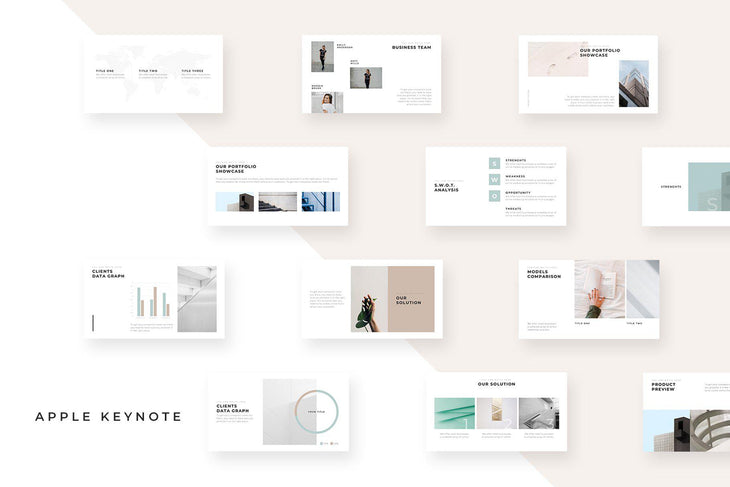Click the Business Team slide heading
The height and width of the screenshot is (487, 730).
411,47
